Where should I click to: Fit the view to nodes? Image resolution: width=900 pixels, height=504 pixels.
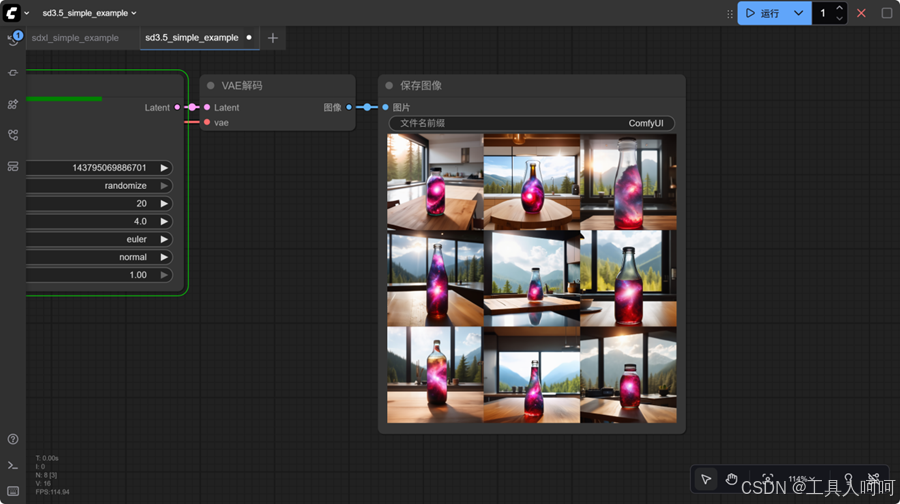(767, 478)
